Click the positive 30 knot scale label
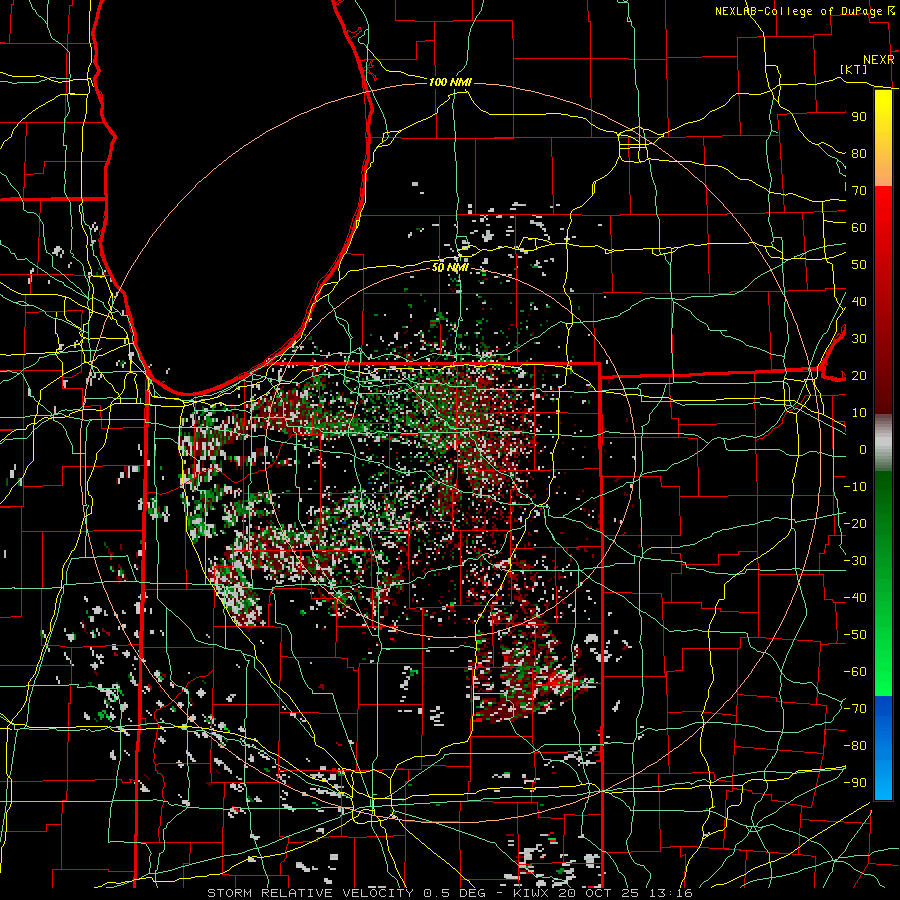This screenshot has height=900, width=900. 859,339
